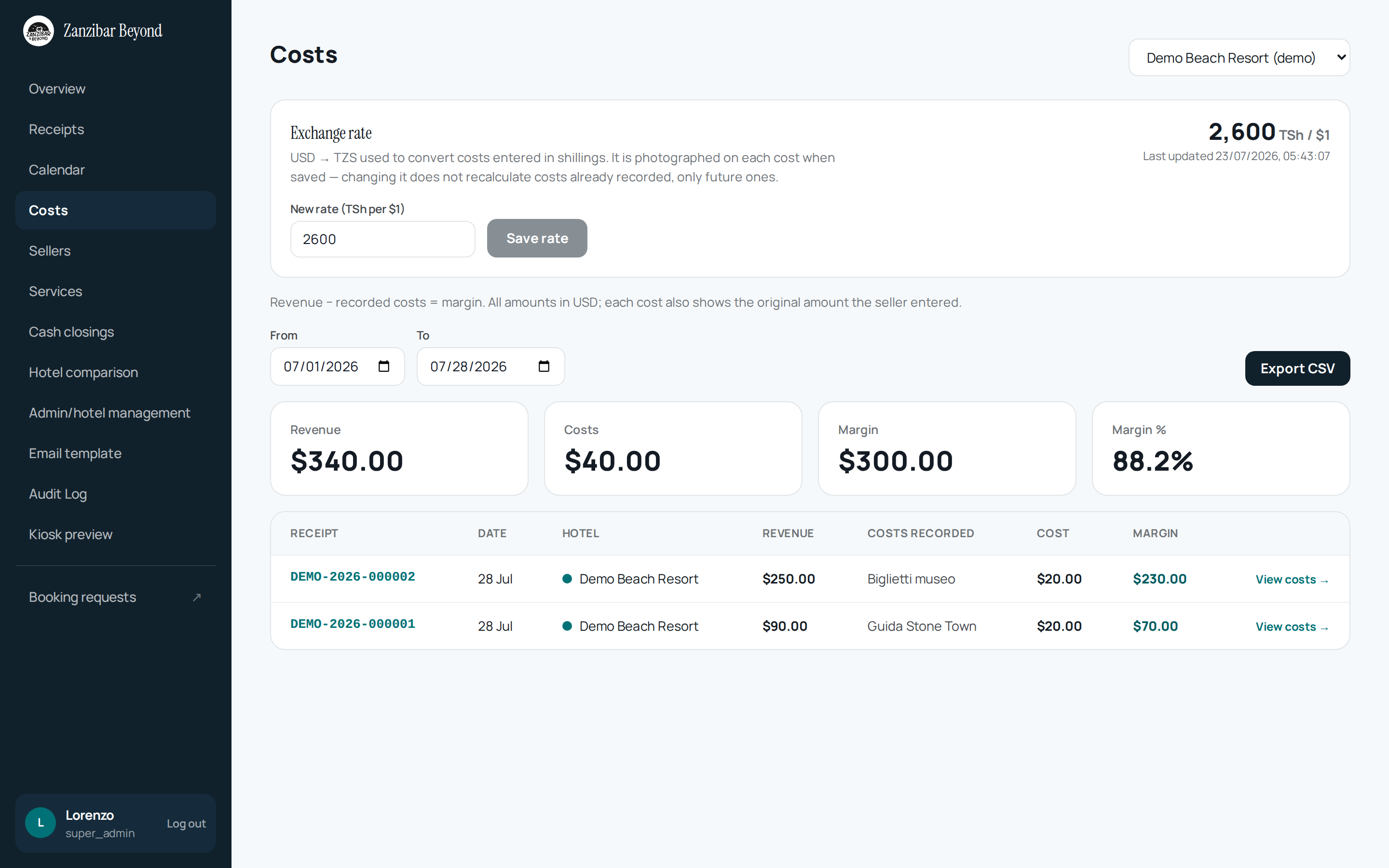Go to Hotel comparison

click(x=115, y=372)
